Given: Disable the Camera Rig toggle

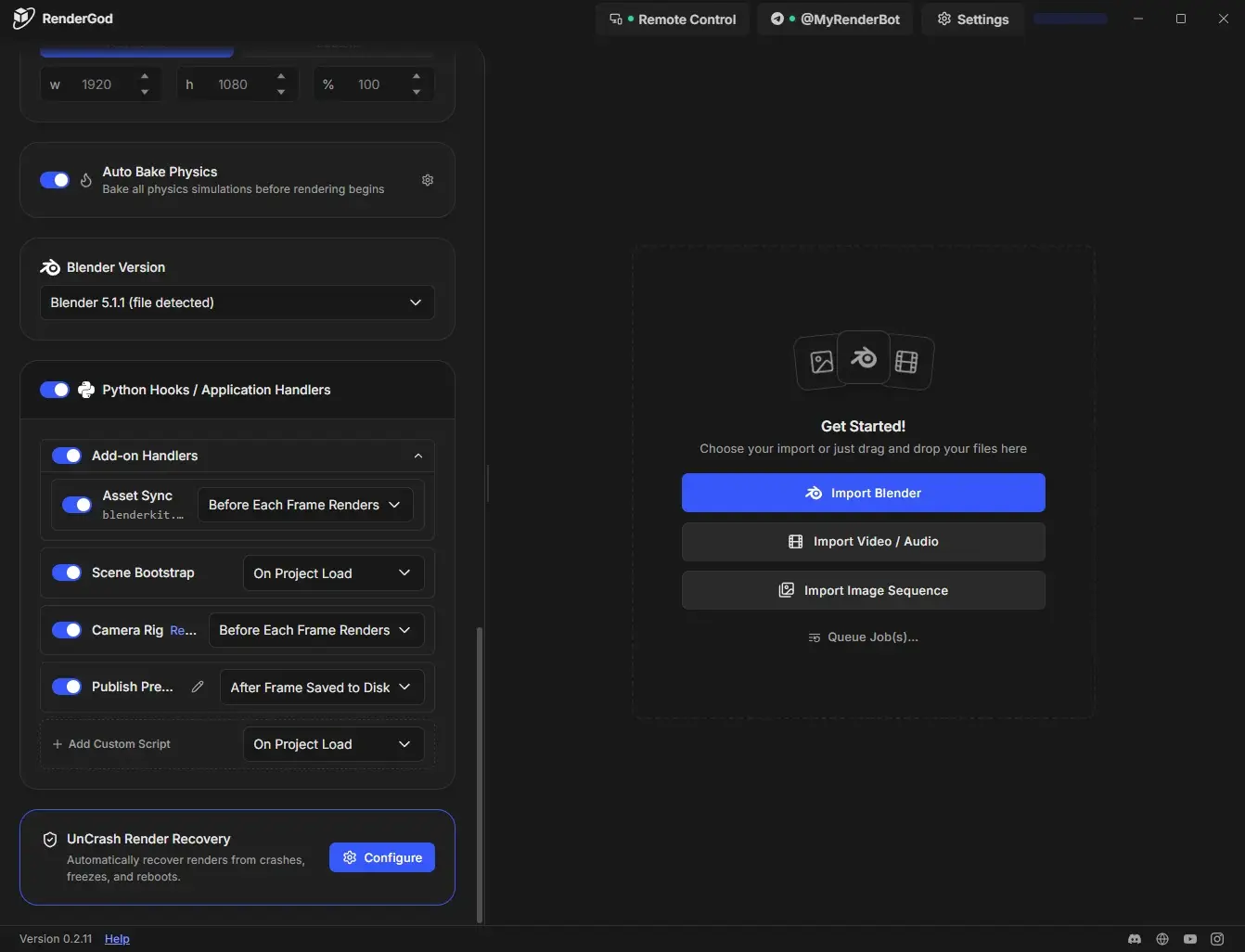Looking at the screenshot, I should click(67, 630).
